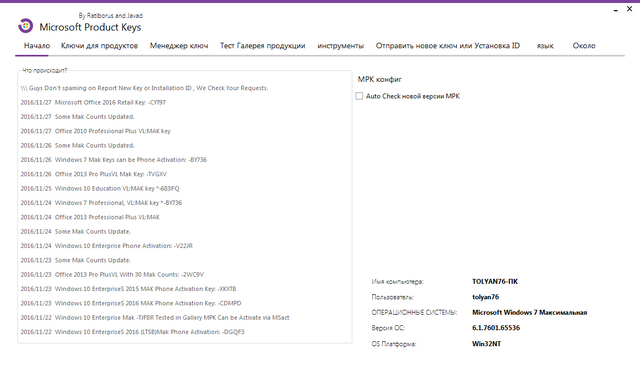Click Windows 10 Enterprise Phone Activation -V22JR entry

(x=107, y=245)
